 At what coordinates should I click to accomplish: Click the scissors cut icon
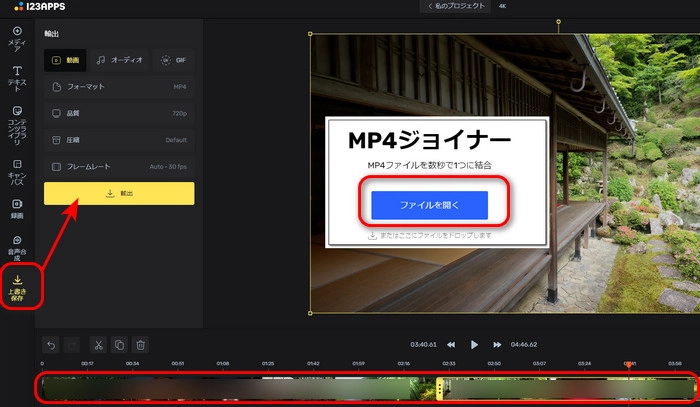pyautogui.click(x=98, y=345)
